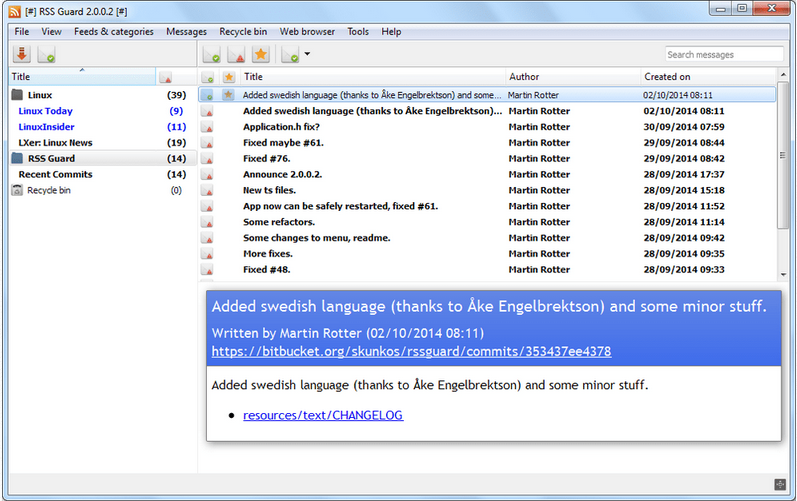Sort messages by the importance star column header

pyautogui.click(x=229, y=77)
